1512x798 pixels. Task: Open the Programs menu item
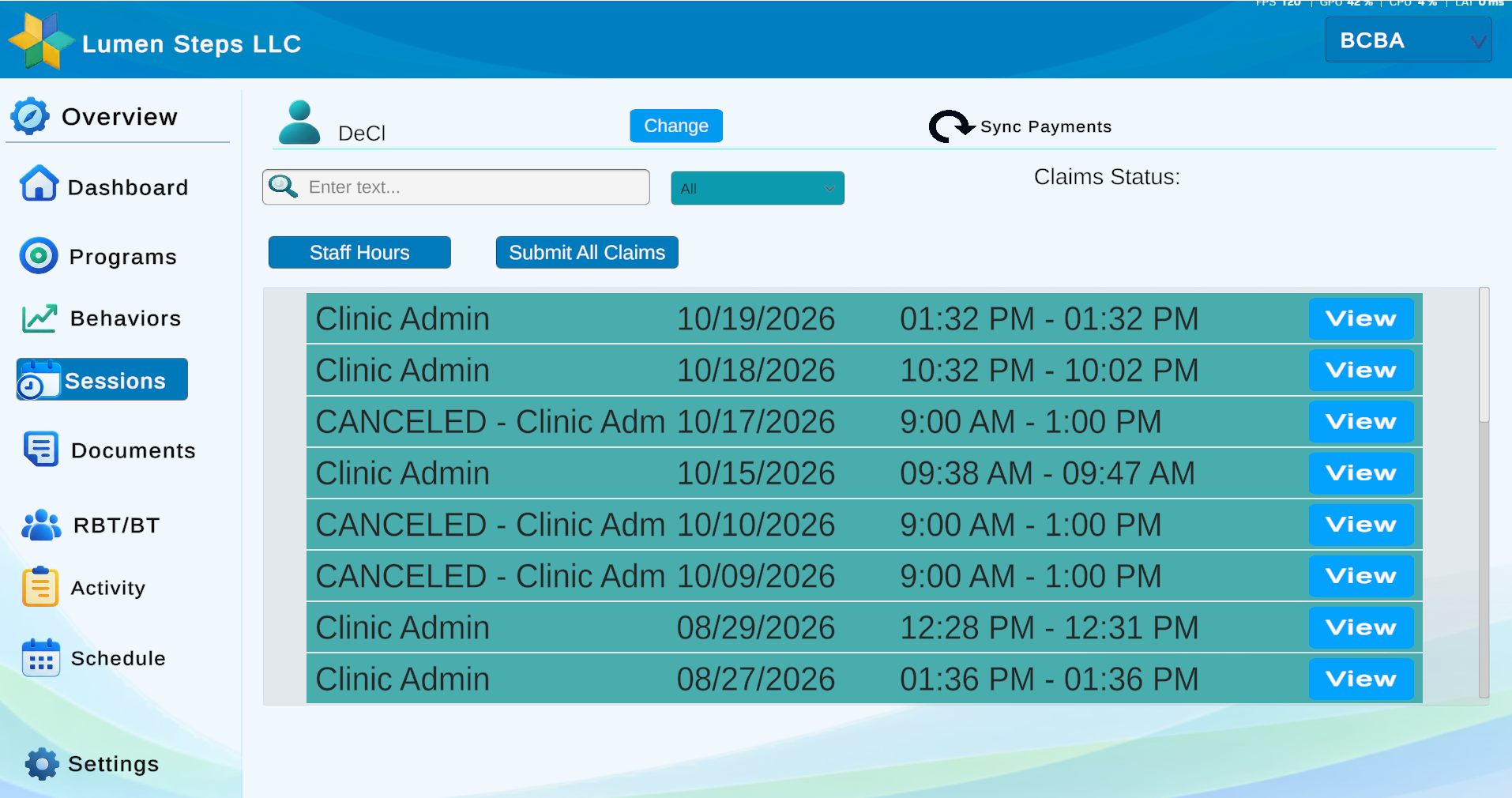[122, 257]
